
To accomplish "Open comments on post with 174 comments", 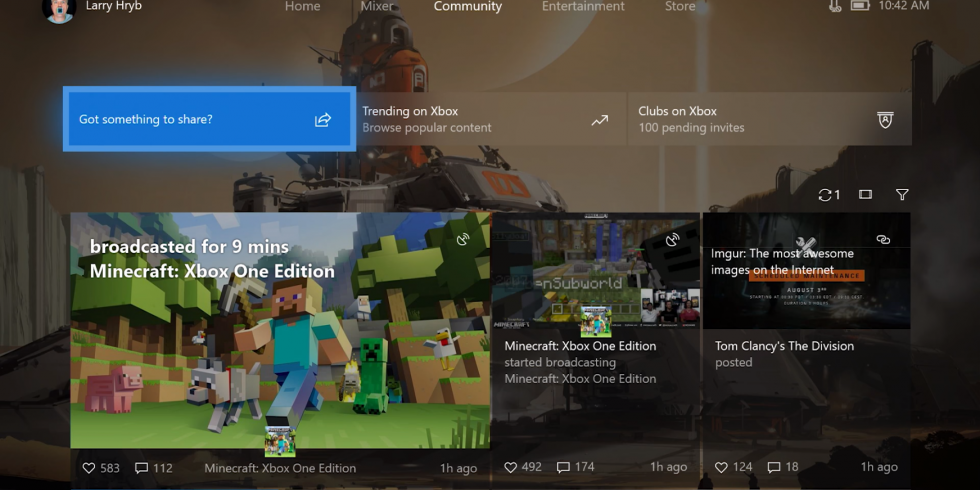I will [576, 467].
